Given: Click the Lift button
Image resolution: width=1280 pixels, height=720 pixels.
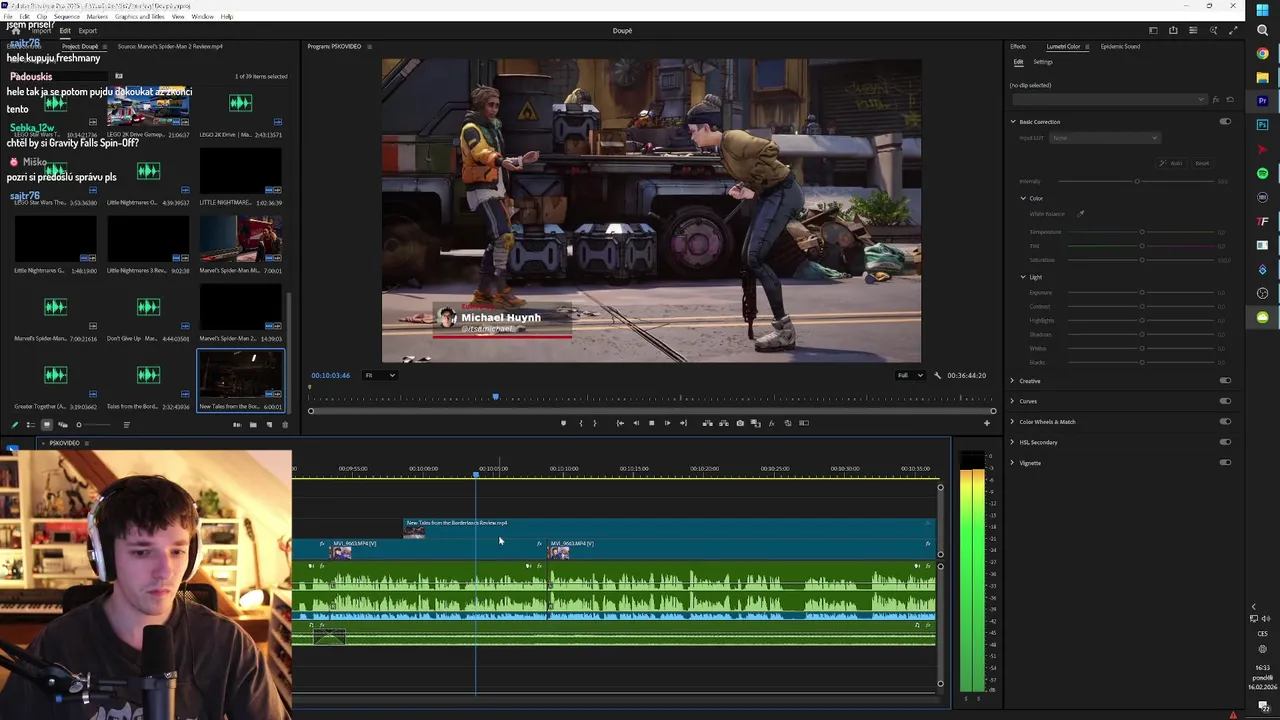Looking at the screenshot, I should [708, 423].
